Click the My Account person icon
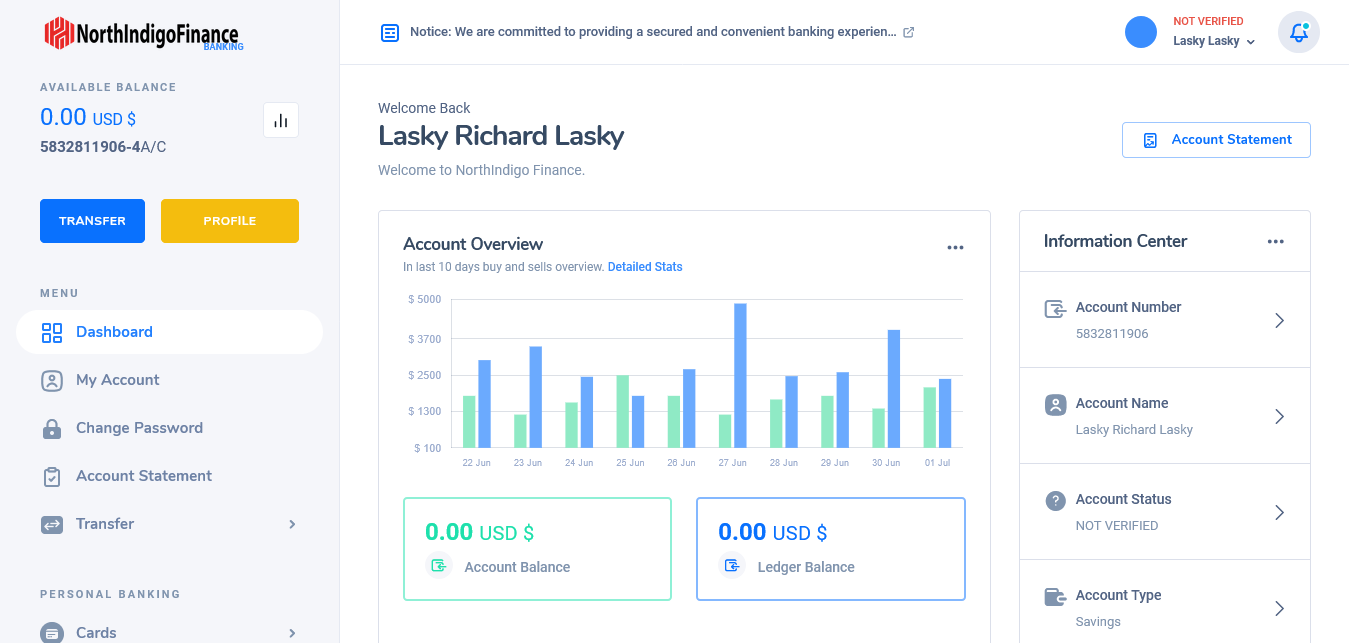The height and width of the screenshot is (643, 1349). [52, 381]
